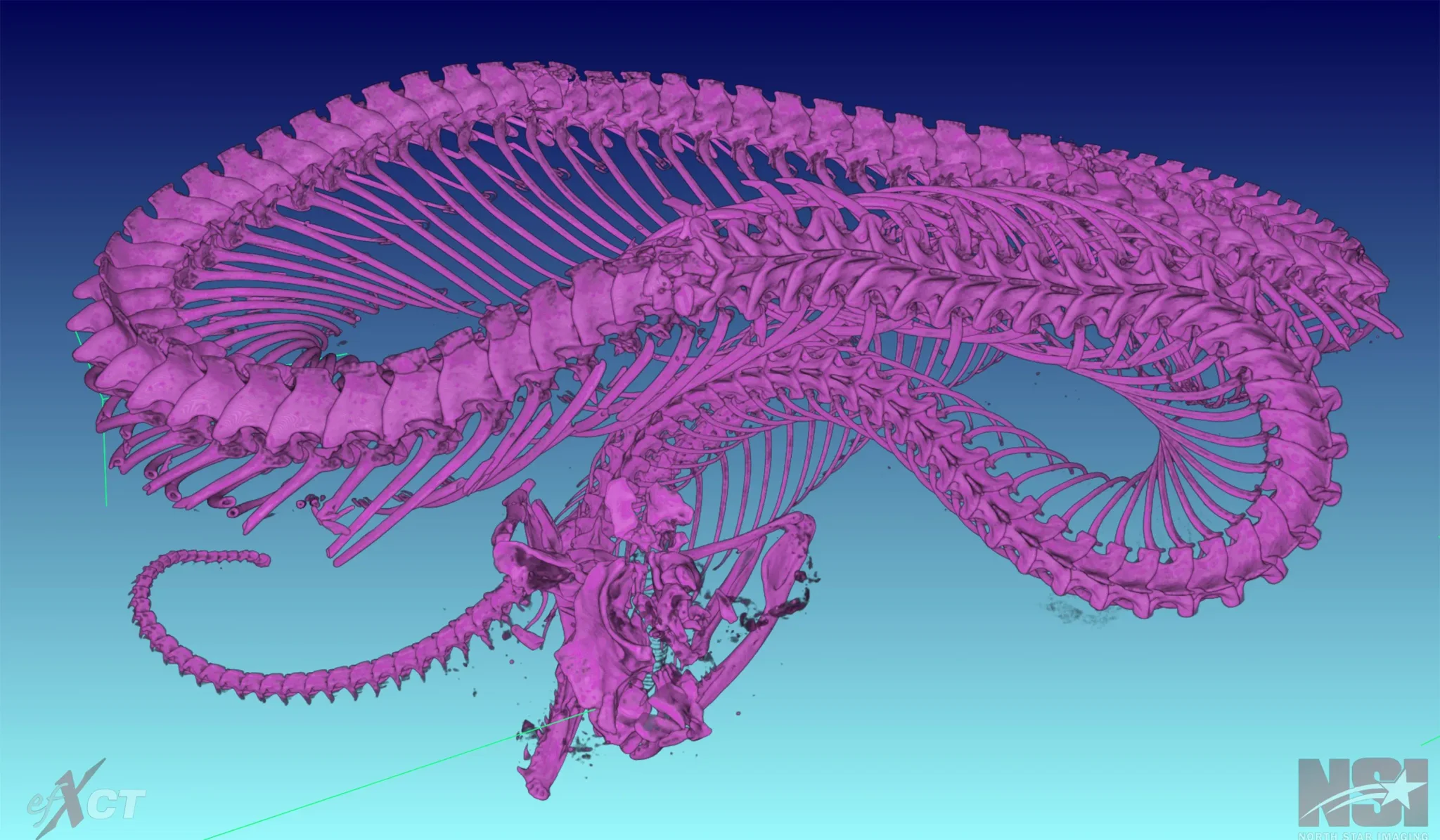
Task: Click the efX CT logo watermark
Action: (86, 799)
